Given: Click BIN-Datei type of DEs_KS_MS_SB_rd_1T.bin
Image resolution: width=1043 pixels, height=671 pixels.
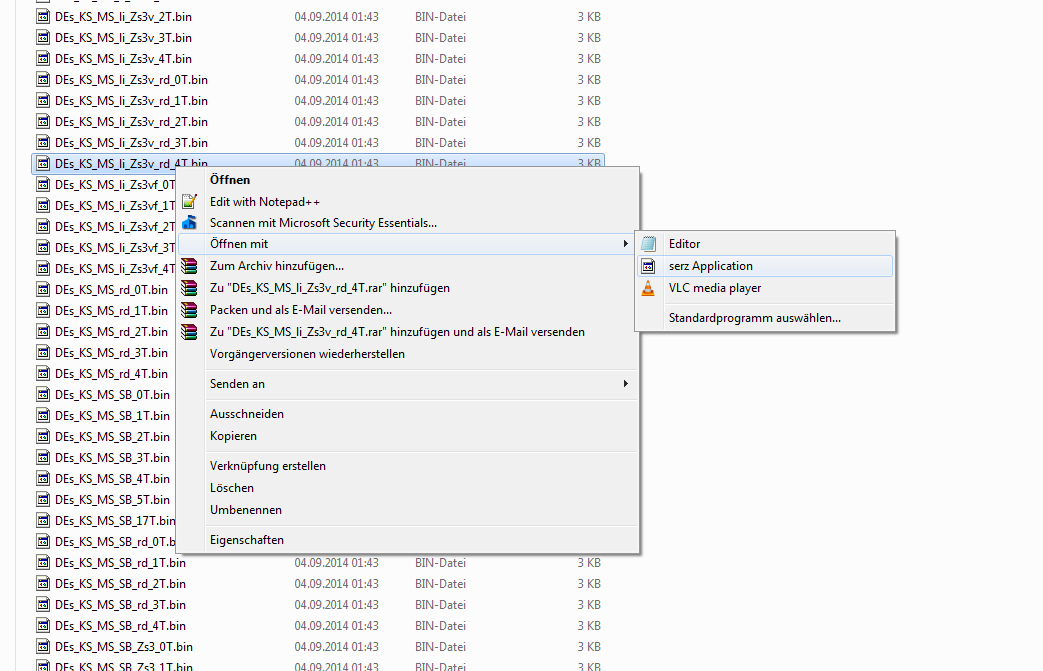Looking at the screenshot, I should click(x=440, y=563).
